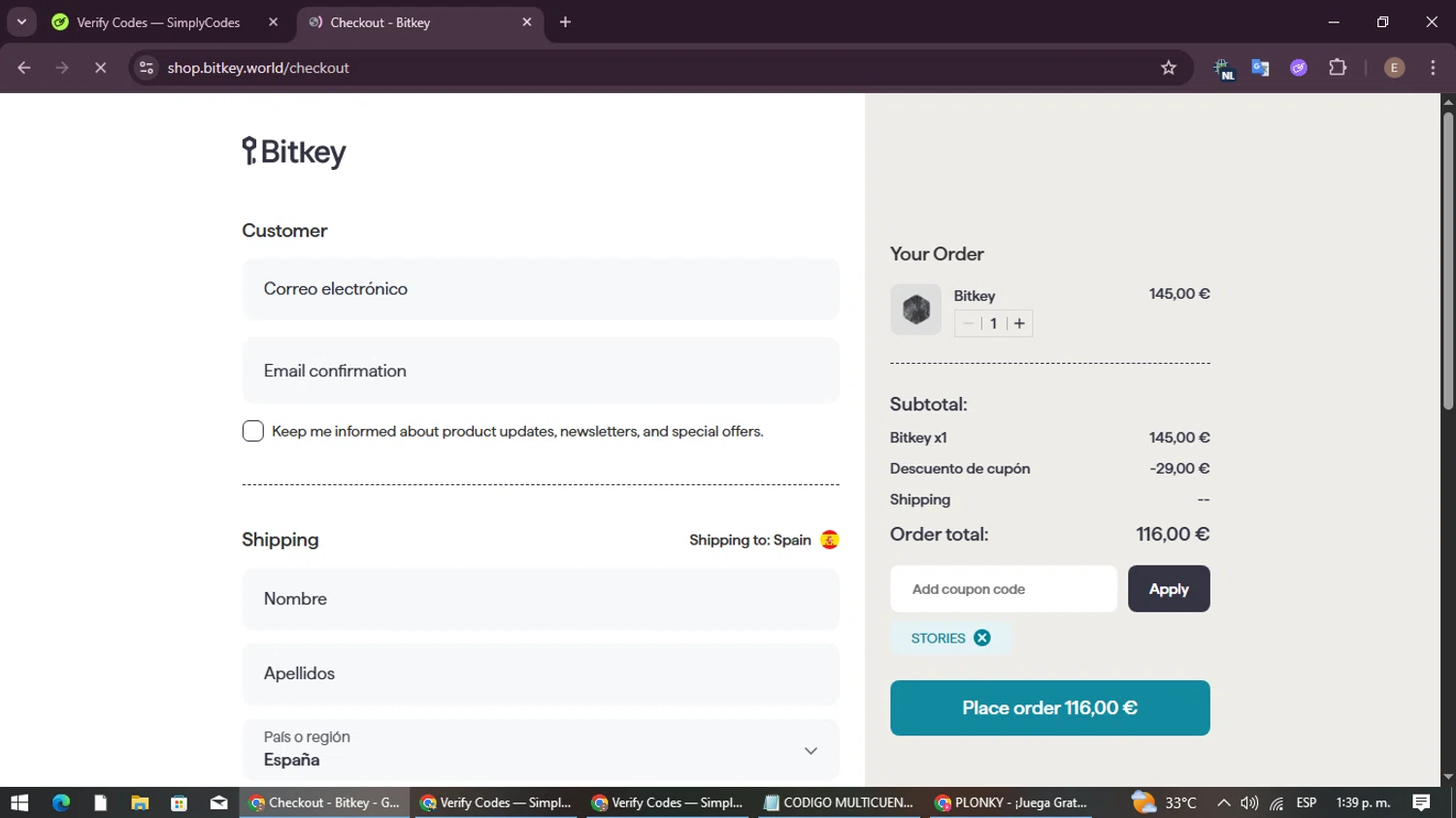Click the Spain flag icon
1456x818 pixels.
tap(829, 540)
